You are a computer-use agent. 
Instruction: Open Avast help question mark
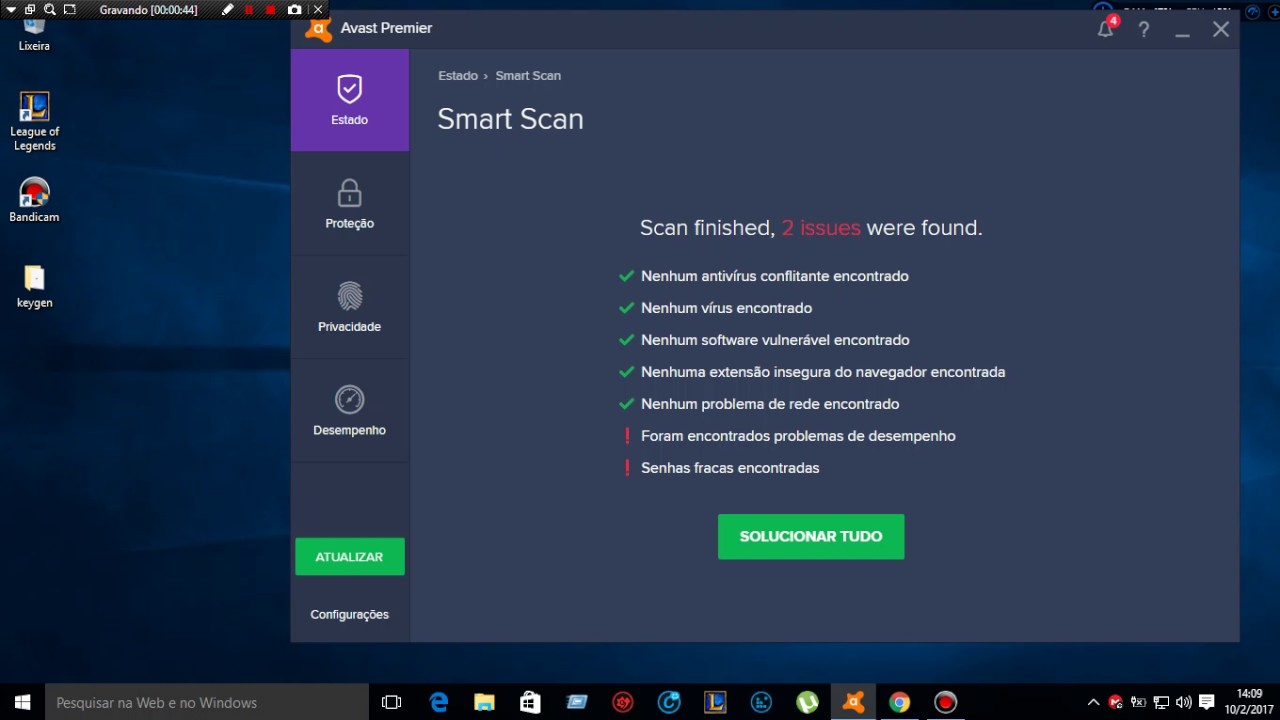point(1144,29)
